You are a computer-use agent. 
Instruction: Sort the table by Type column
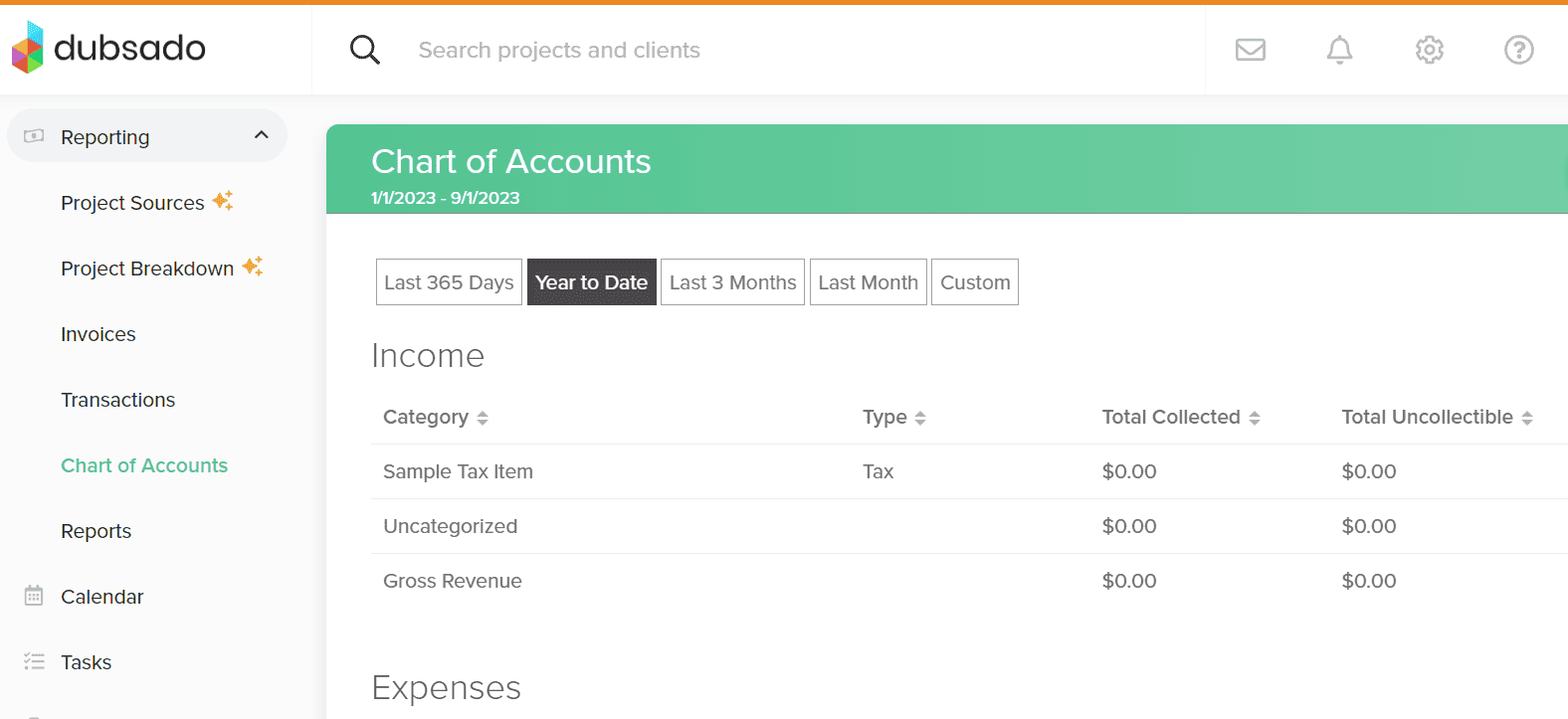coord(920,418)
